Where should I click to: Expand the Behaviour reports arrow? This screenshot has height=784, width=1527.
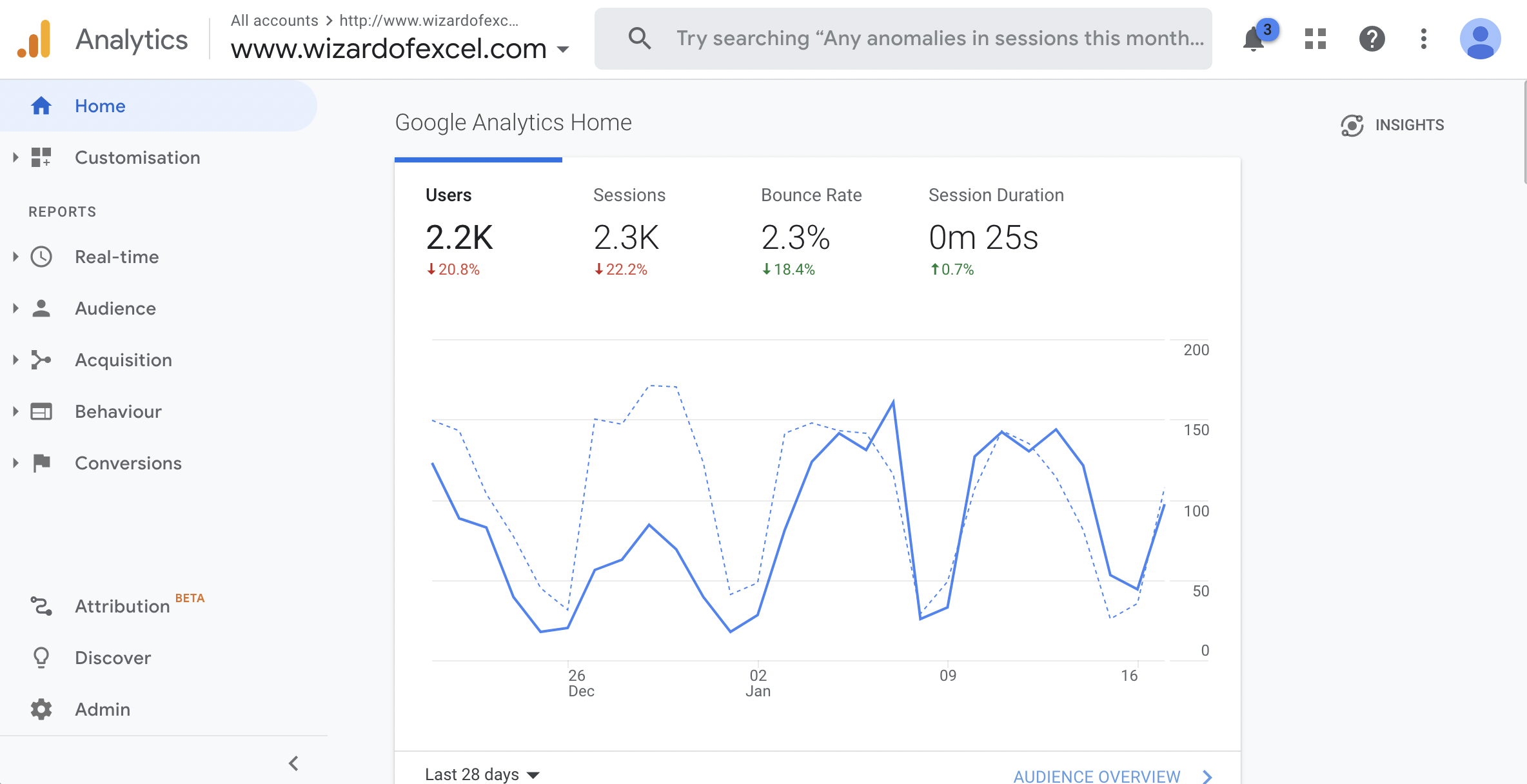tap(15, 411)
